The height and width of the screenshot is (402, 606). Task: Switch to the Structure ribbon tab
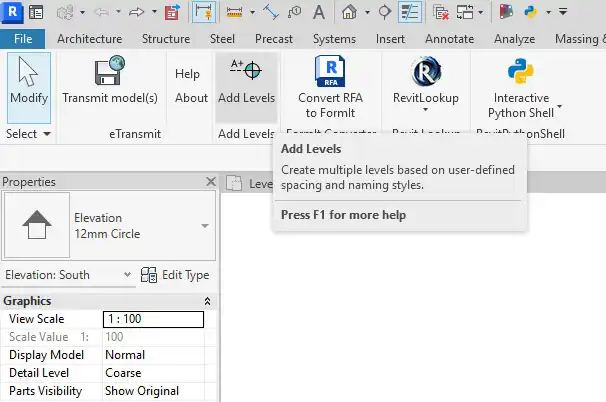tap(166, 39)
